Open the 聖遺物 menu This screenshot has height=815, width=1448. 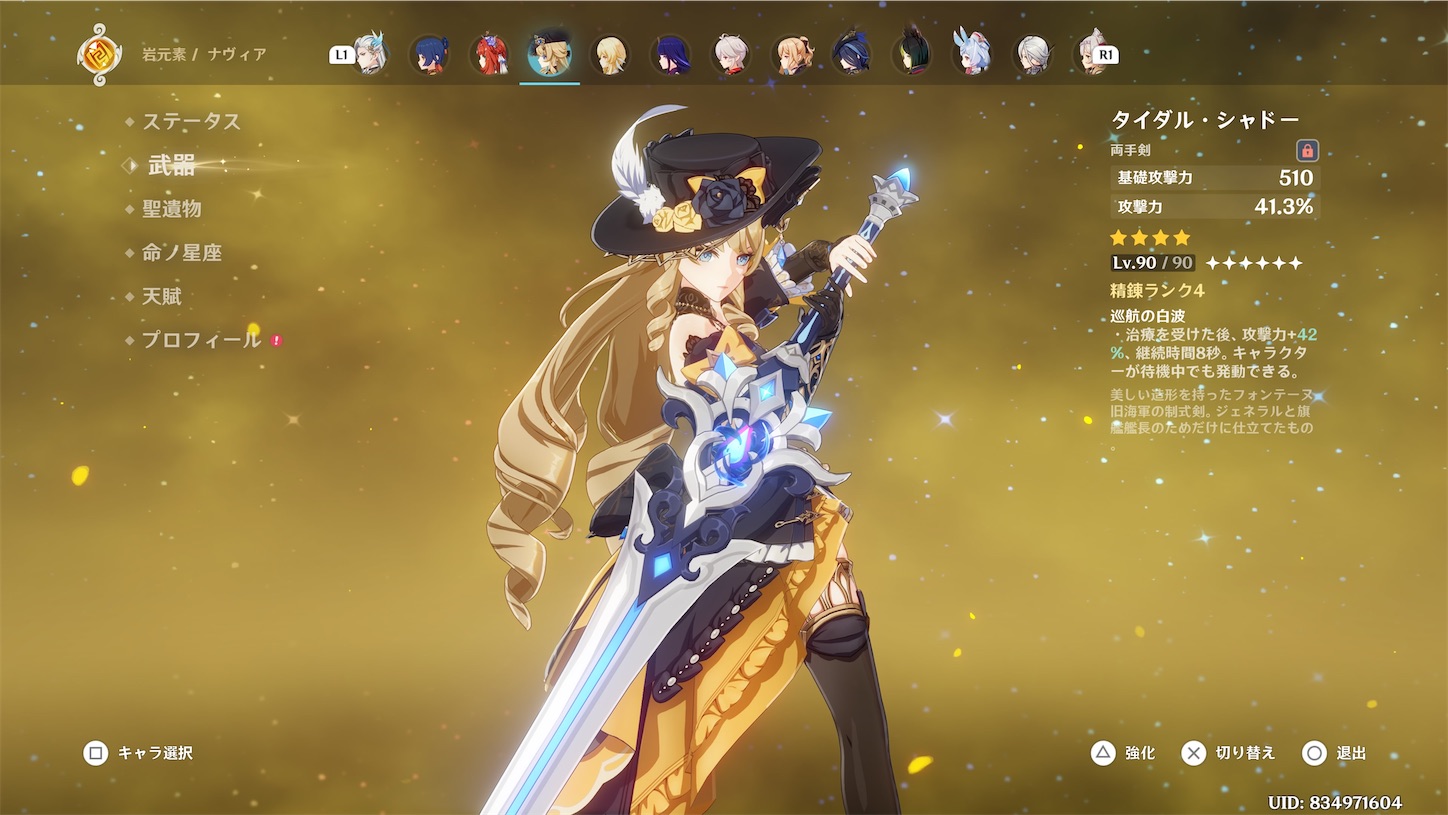pos(171,209)
